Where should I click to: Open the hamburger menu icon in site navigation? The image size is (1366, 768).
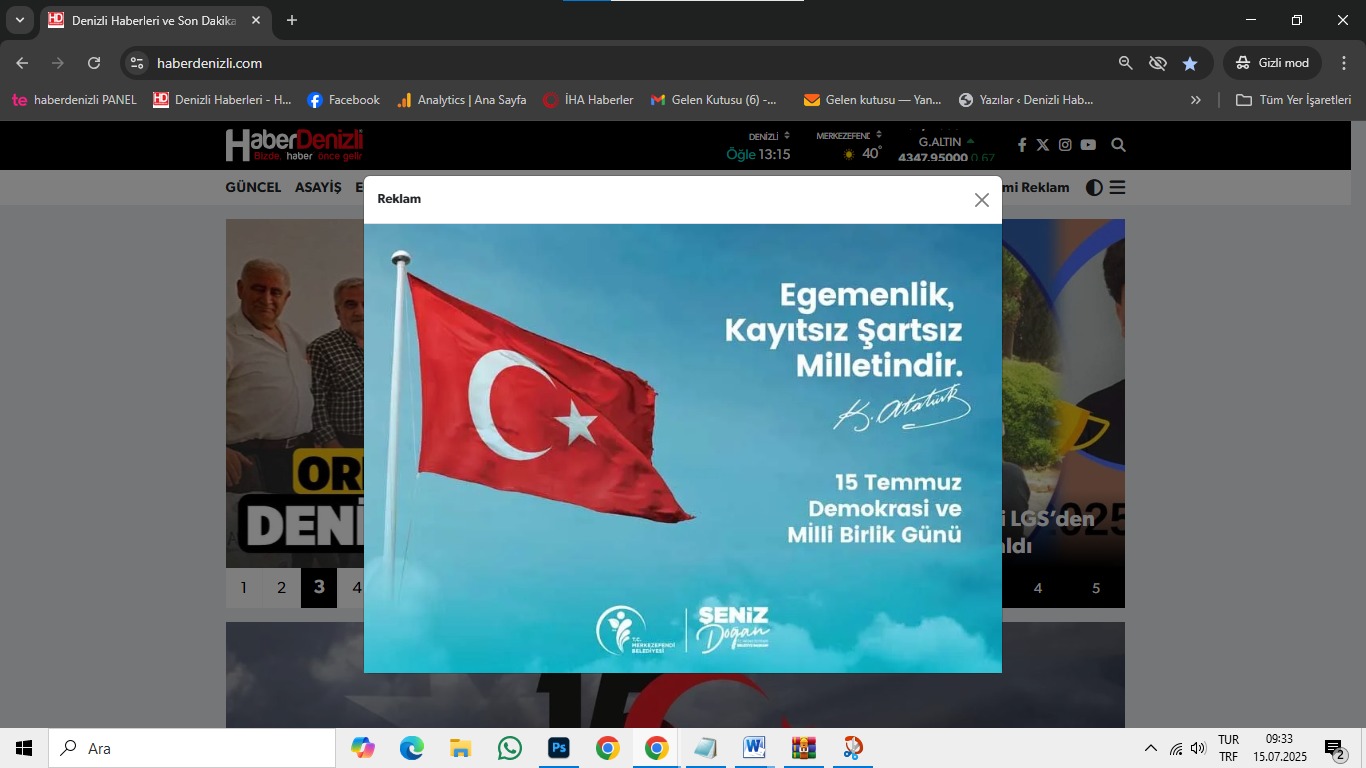(x=1117, y=187)
